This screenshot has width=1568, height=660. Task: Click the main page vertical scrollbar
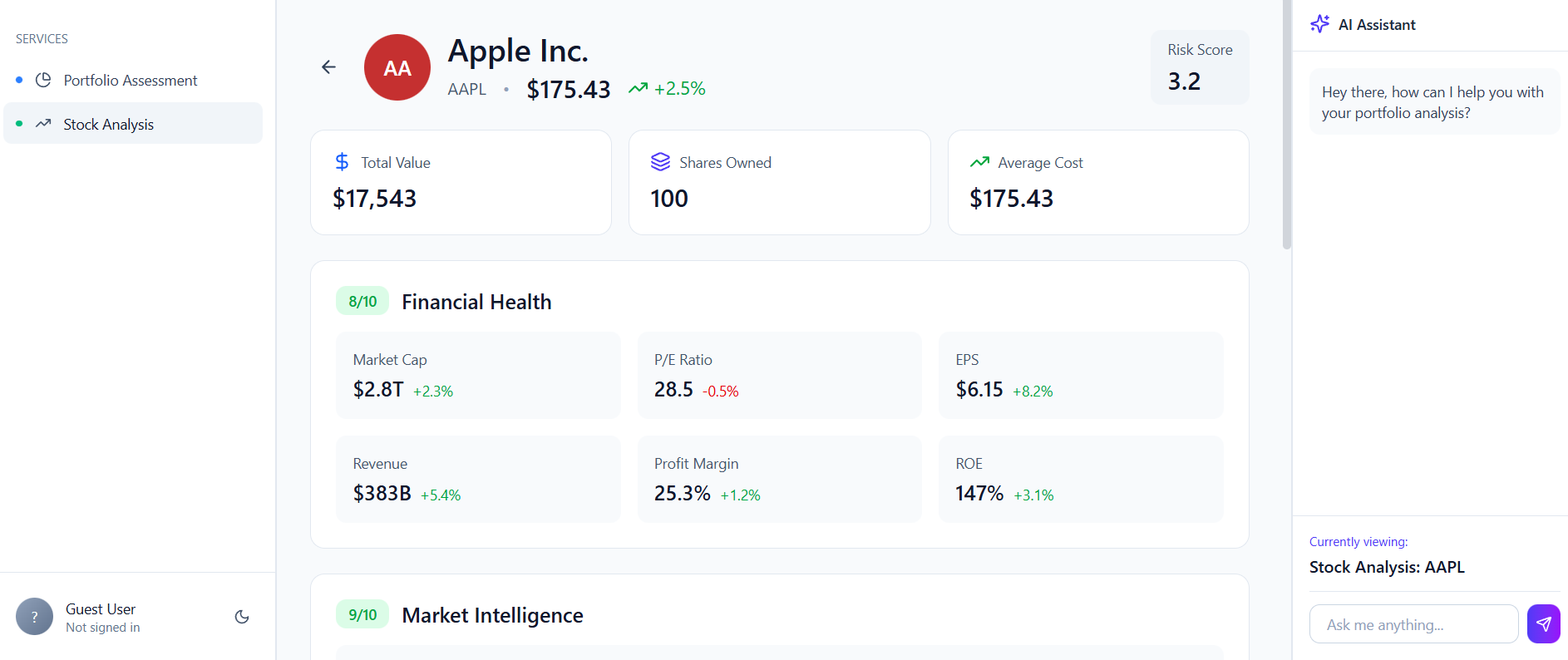click(1286, 125)
